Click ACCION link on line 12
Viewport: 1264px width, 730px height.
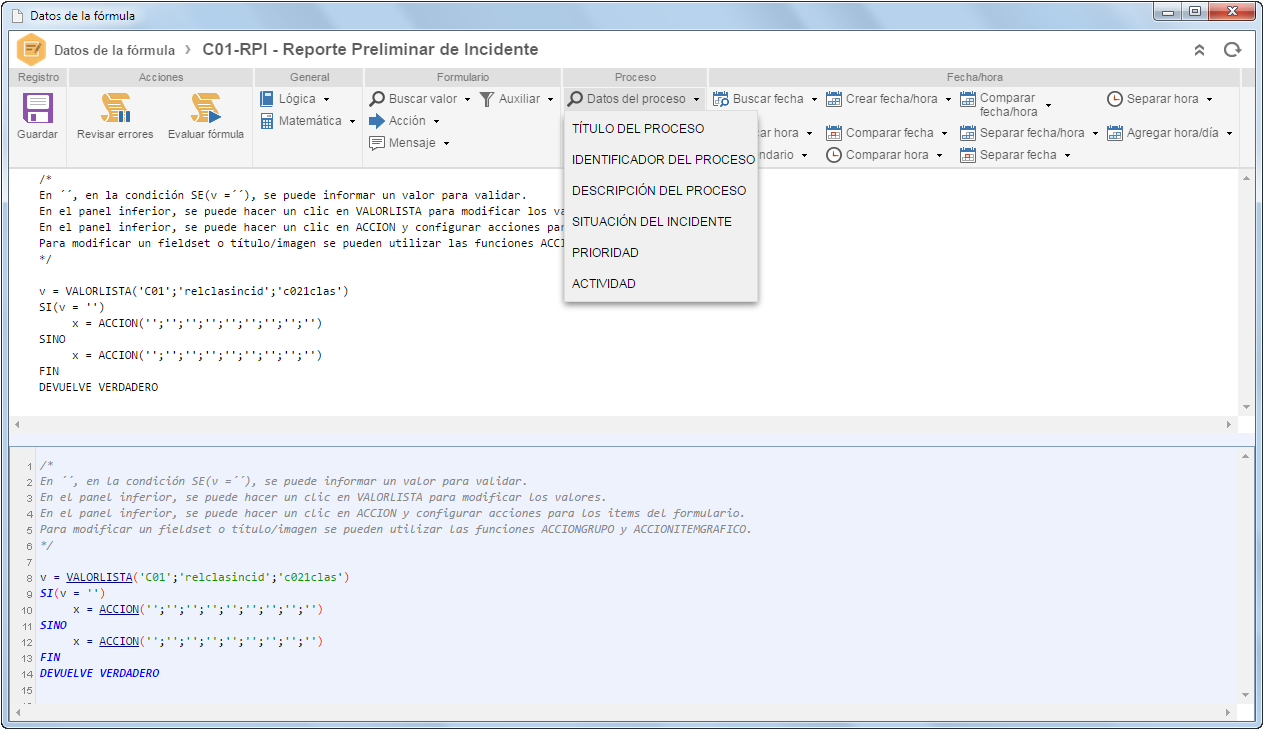click(119, 641)
